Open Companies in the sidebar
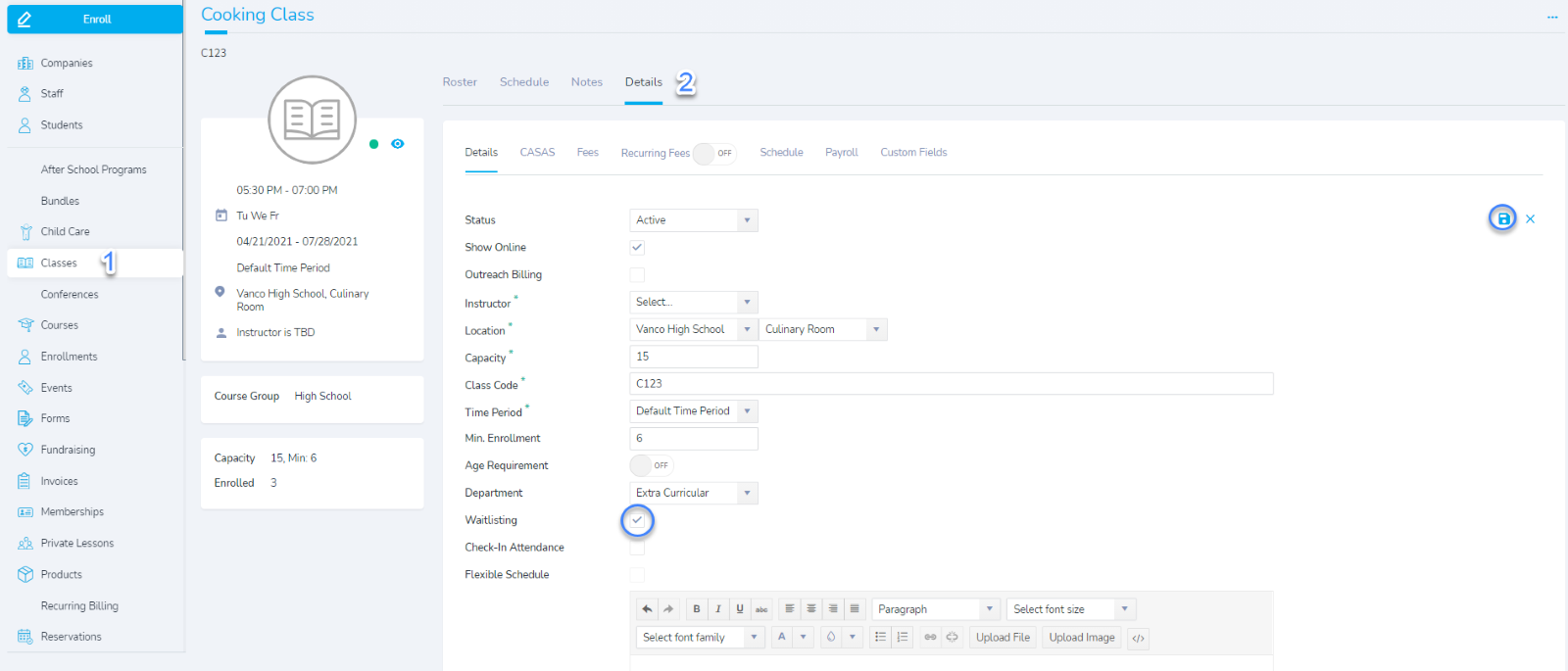The width and height of the screenshot is (1568, 671). (67, 64)
